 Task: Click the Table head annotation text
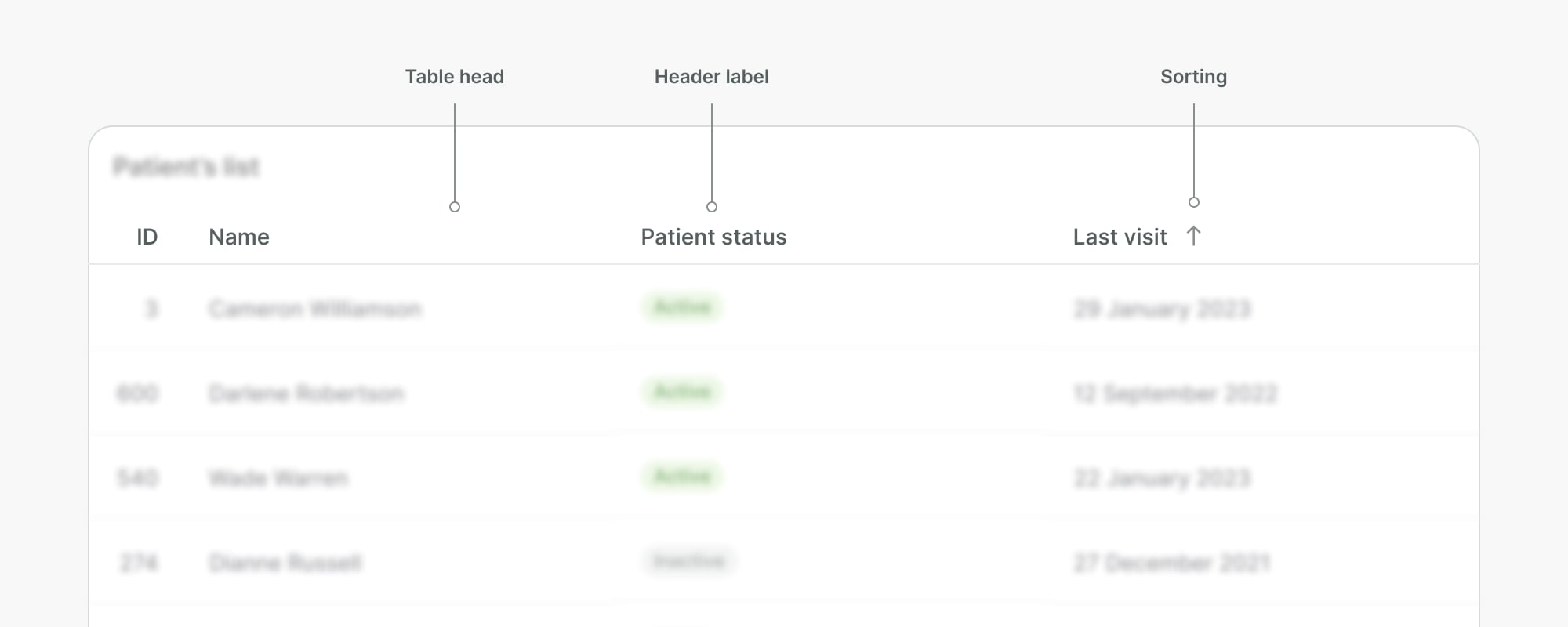(x=454, y=77)
